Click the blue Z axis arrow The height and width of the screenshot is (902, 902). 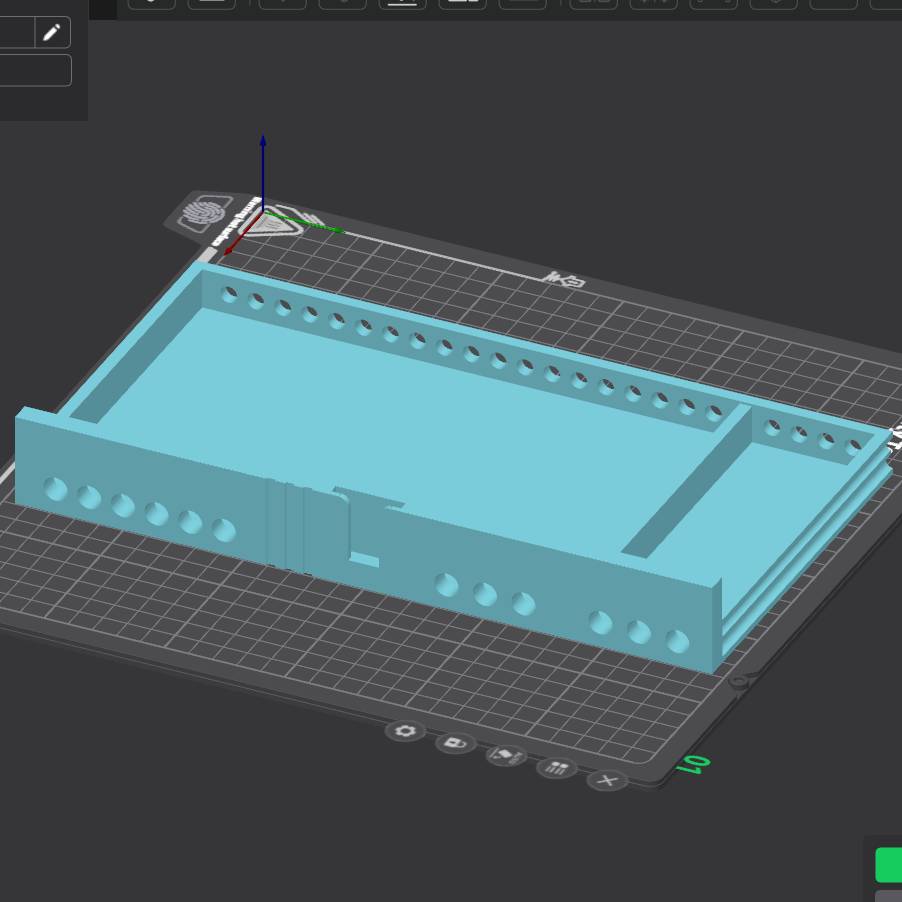coord(263,150)
